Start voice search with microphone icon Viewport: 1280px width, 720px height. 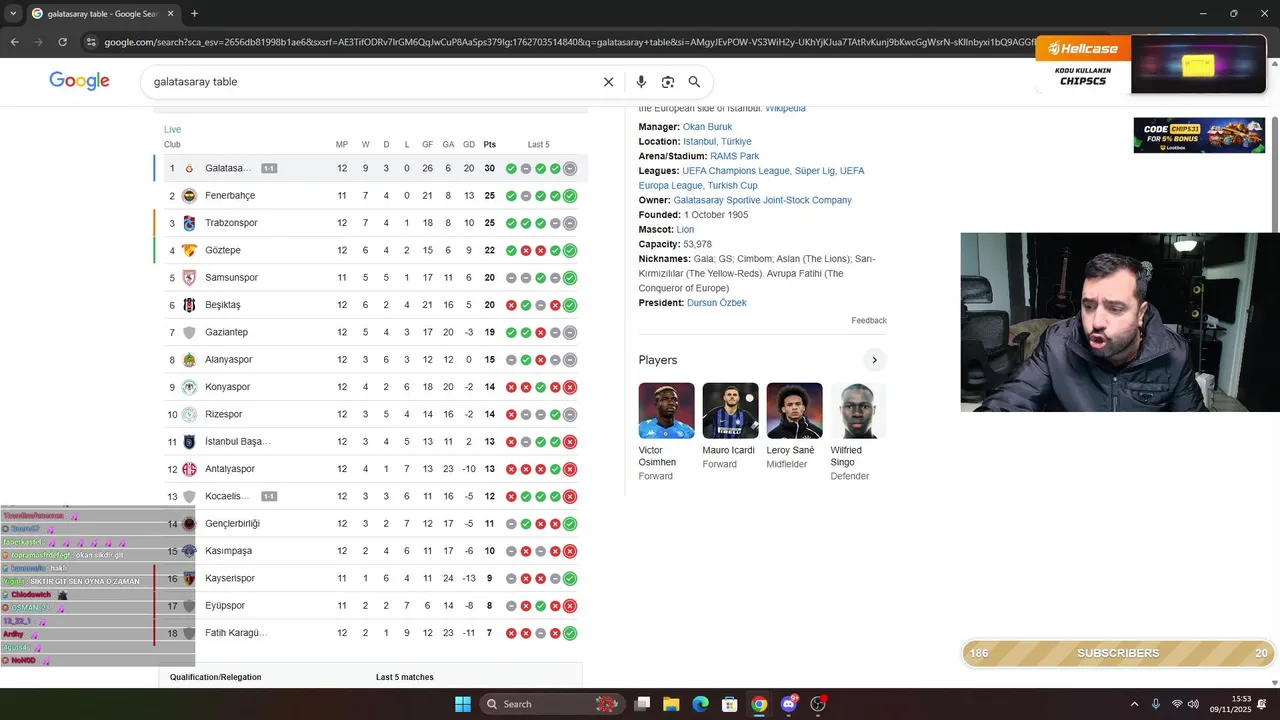point(641,82)
